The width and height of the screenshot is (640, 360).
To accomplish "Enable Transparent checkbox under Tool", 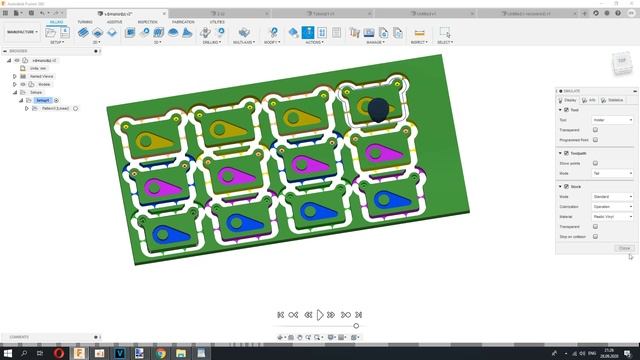I will [596, 130].
